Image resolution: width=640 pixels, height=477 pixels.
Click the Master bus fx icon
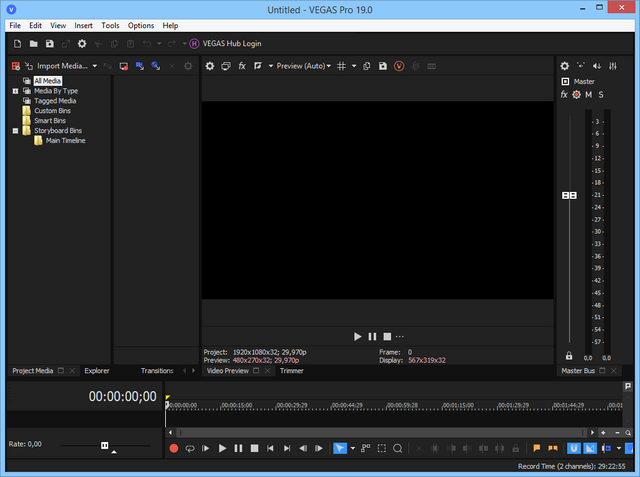click(564, 94)
